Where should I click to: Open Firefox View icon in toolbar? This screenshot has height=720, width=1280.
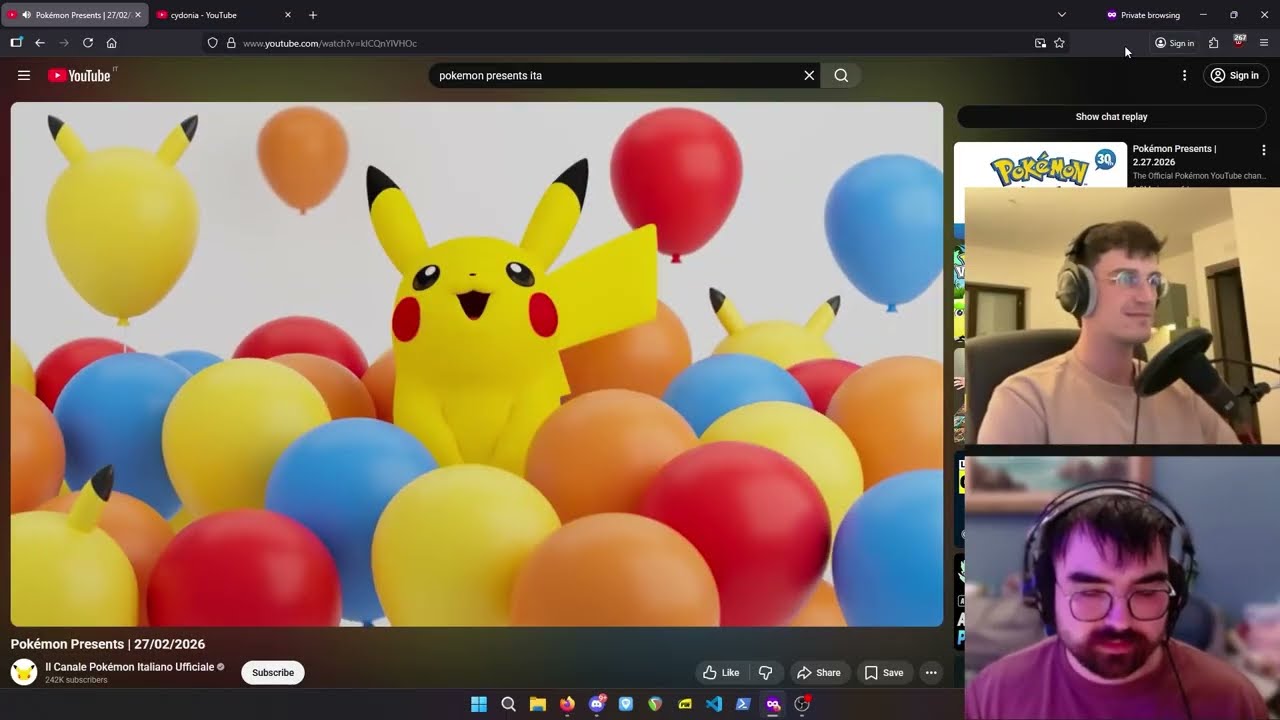(16, 43)
